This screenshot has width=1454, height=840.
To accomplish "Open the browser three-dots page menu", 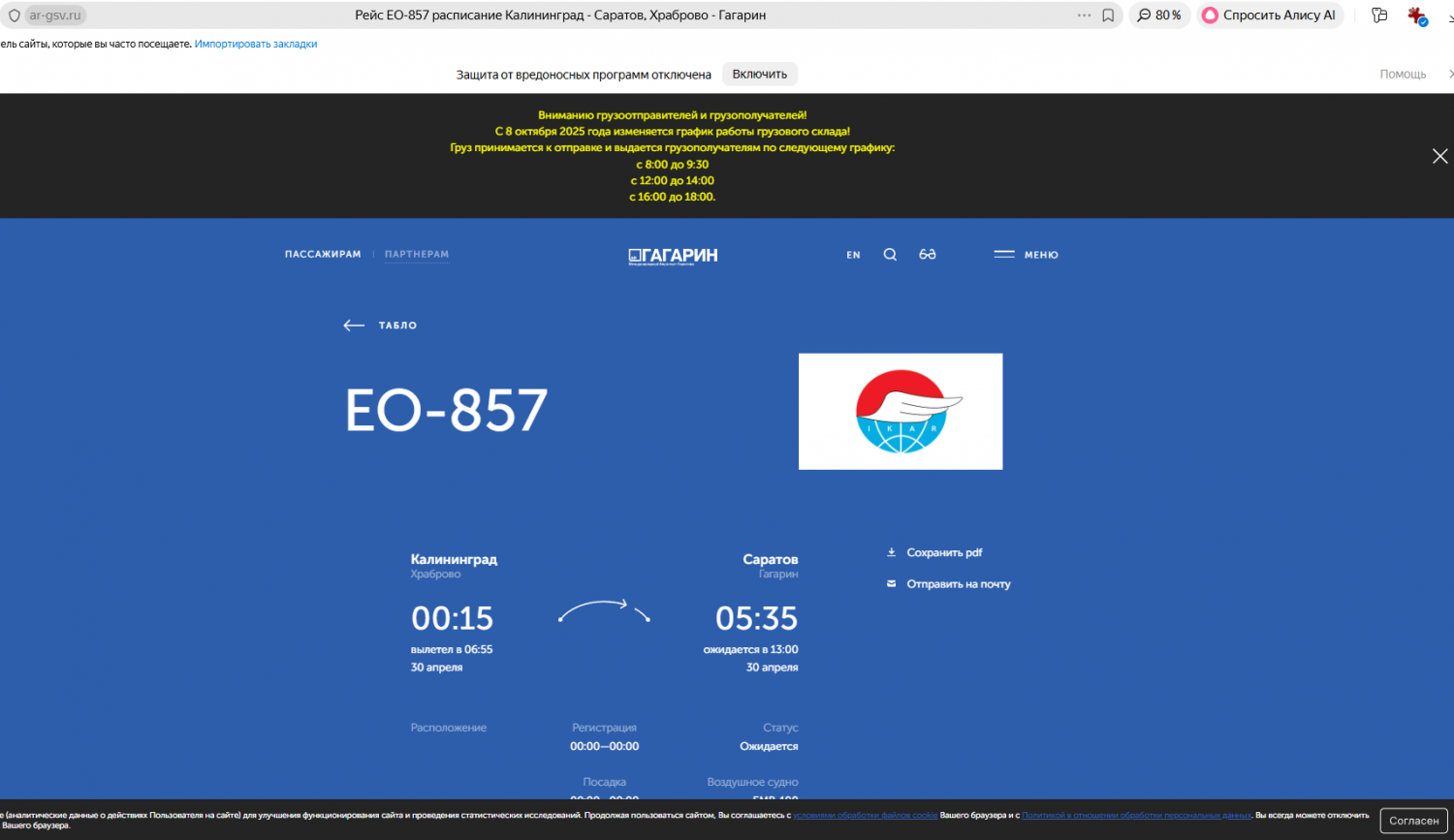I will pos(1084,16).
